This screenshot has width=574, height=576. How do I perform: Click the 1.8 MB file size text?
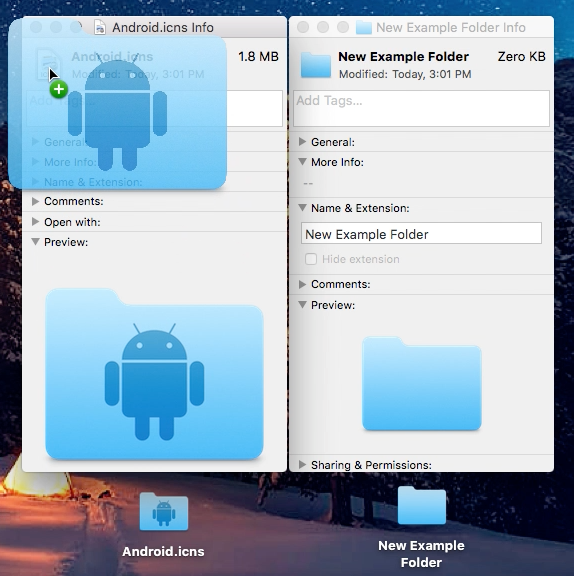point(258,57)
